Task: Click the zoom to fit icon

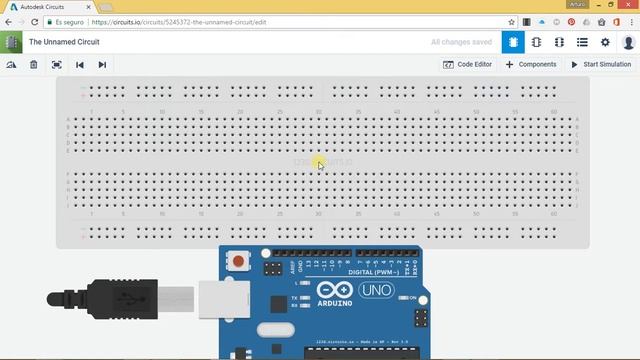Action: pos(57,64)
